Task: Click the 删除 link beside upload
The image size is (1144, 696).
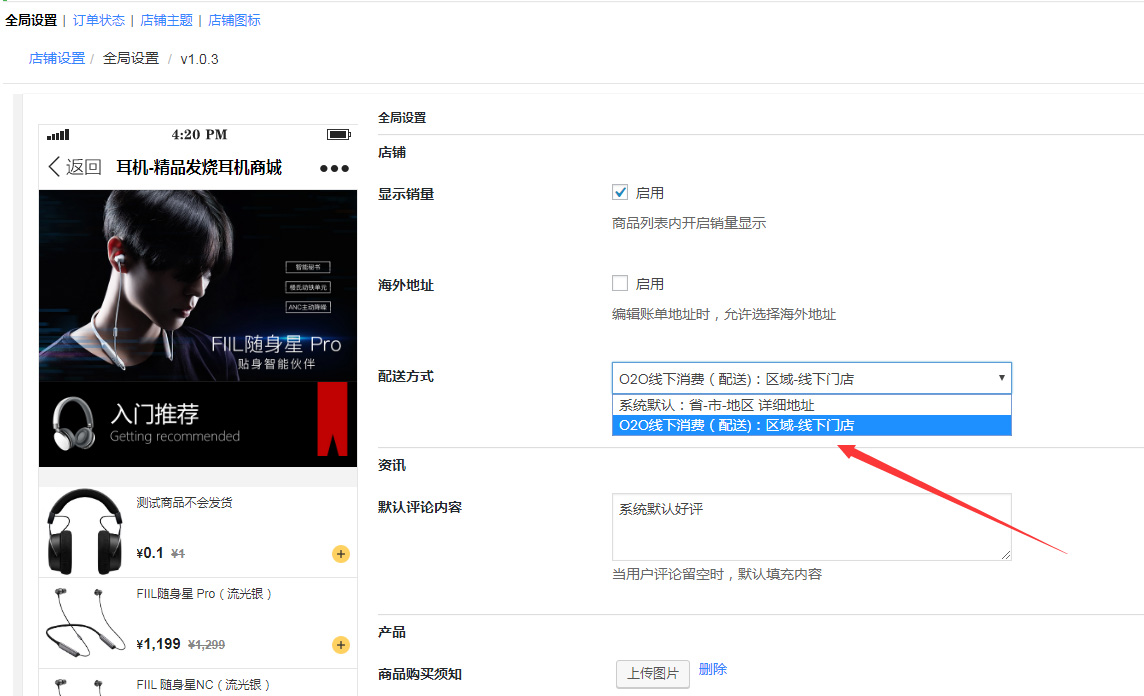Action: click(713, 669)
